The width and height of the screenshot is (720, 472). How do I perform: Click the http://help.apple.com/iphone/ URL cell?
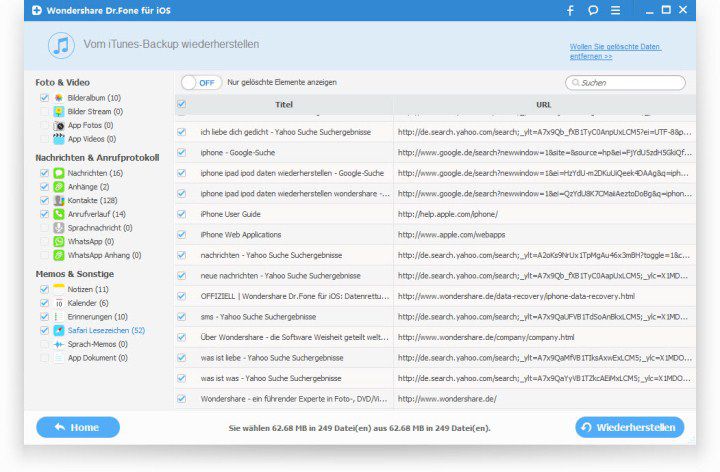click(x=448, y=214)
